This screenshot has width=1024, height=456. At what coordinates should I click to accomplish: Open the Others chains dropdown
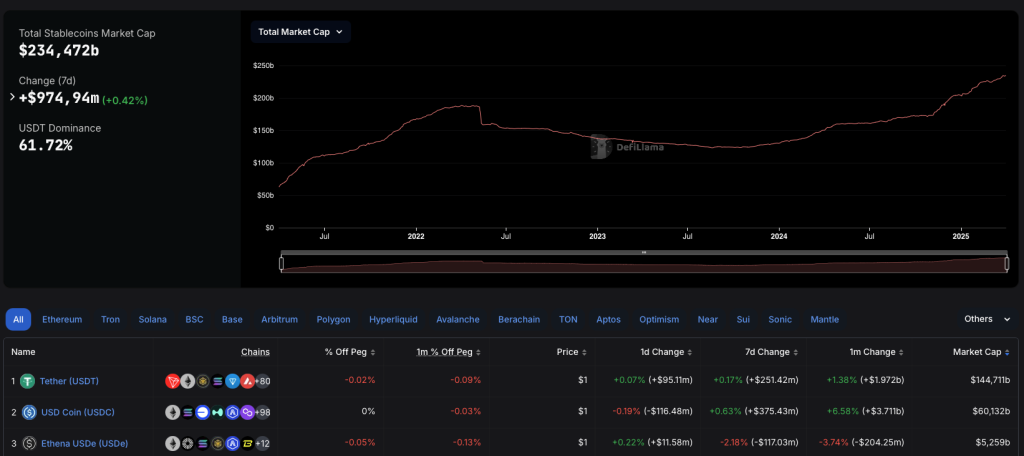pos(987,319)
